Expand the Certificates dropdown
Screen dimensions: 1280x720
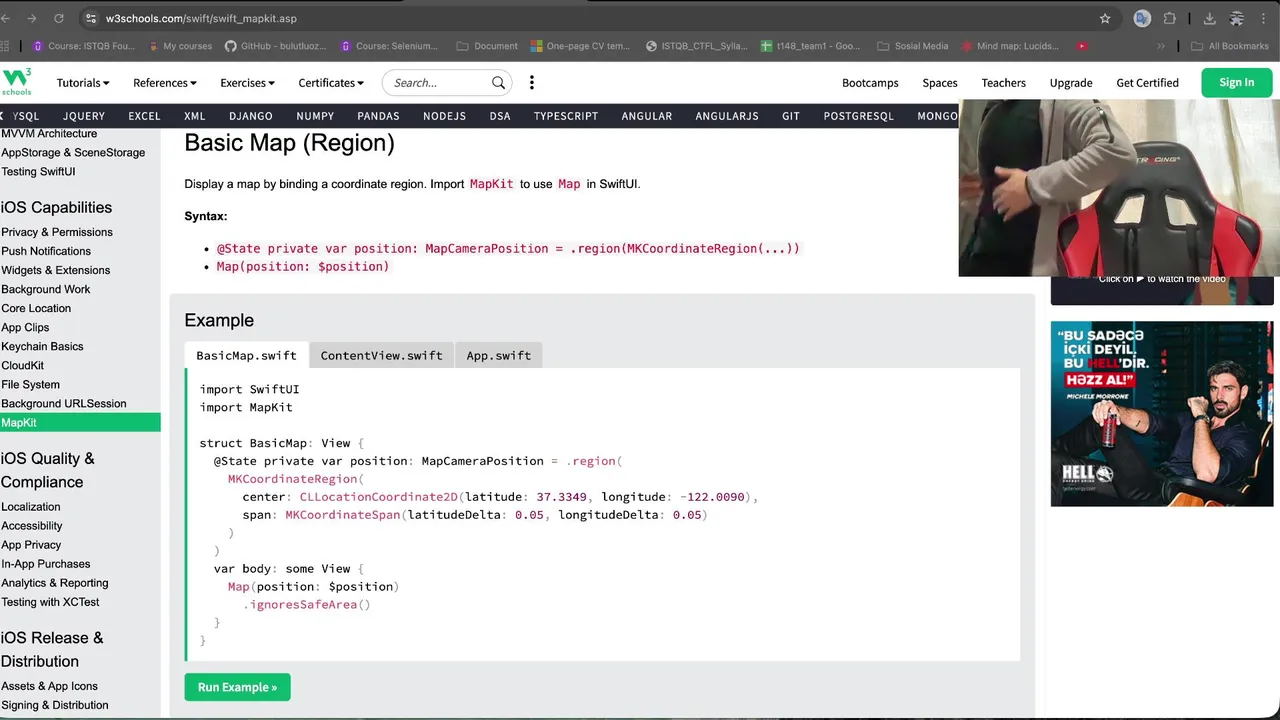point(331,83)
